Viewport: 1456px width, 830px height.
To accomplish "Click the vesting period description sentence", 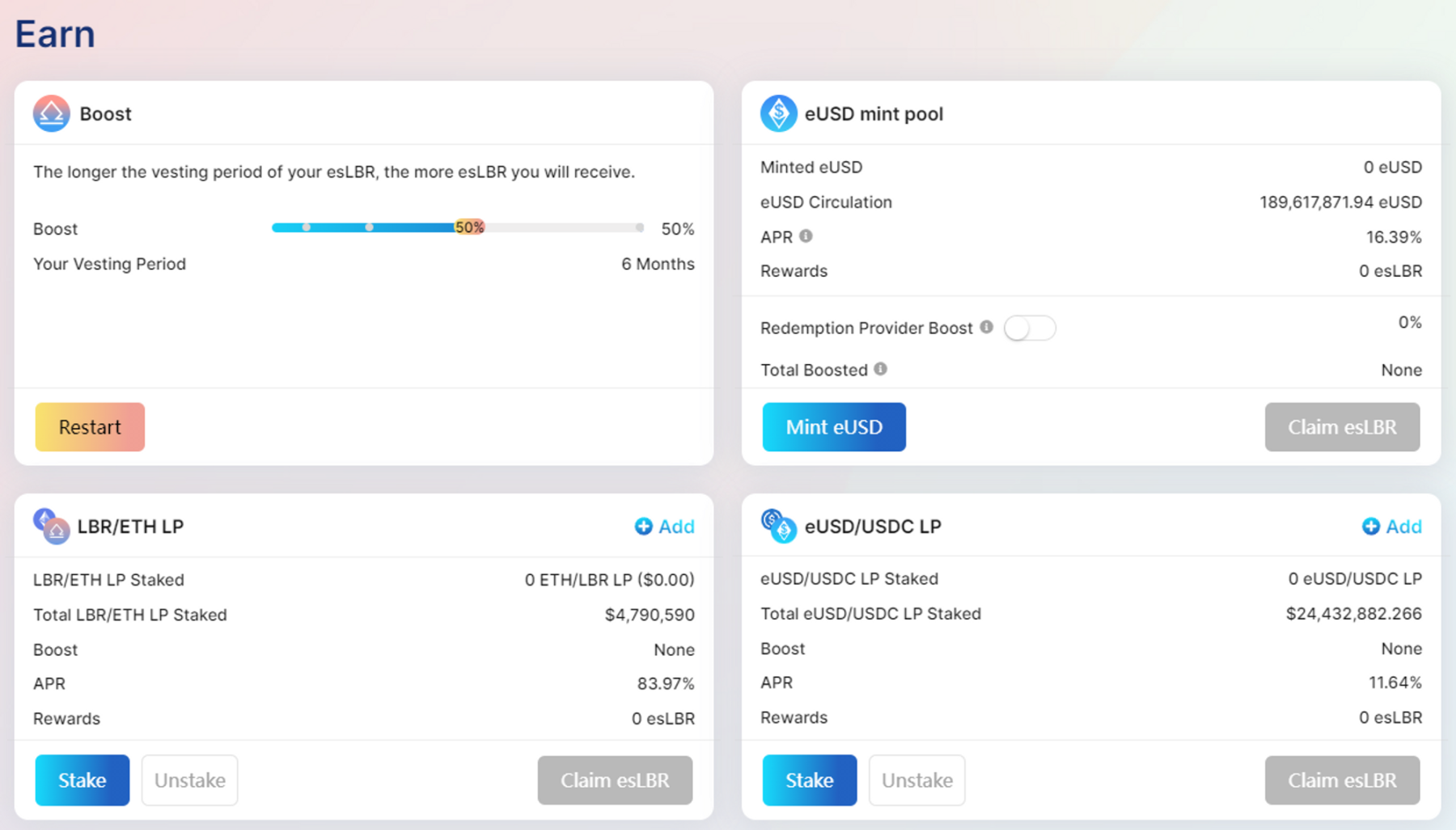I will pos(334,172).
